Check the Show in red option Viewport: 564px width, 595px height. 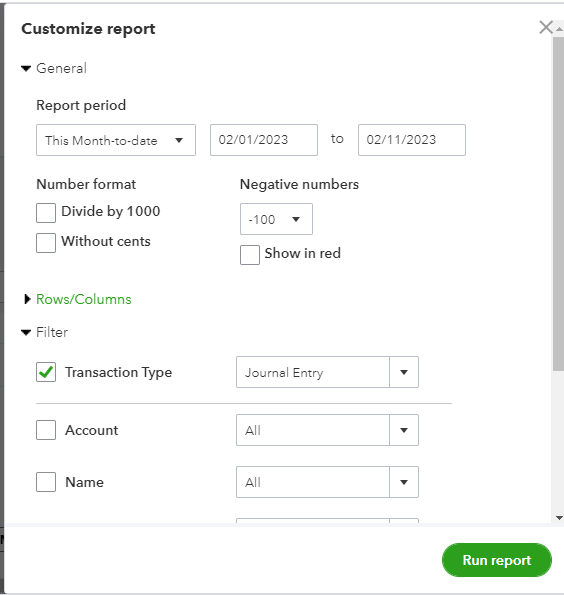(250, 255)
